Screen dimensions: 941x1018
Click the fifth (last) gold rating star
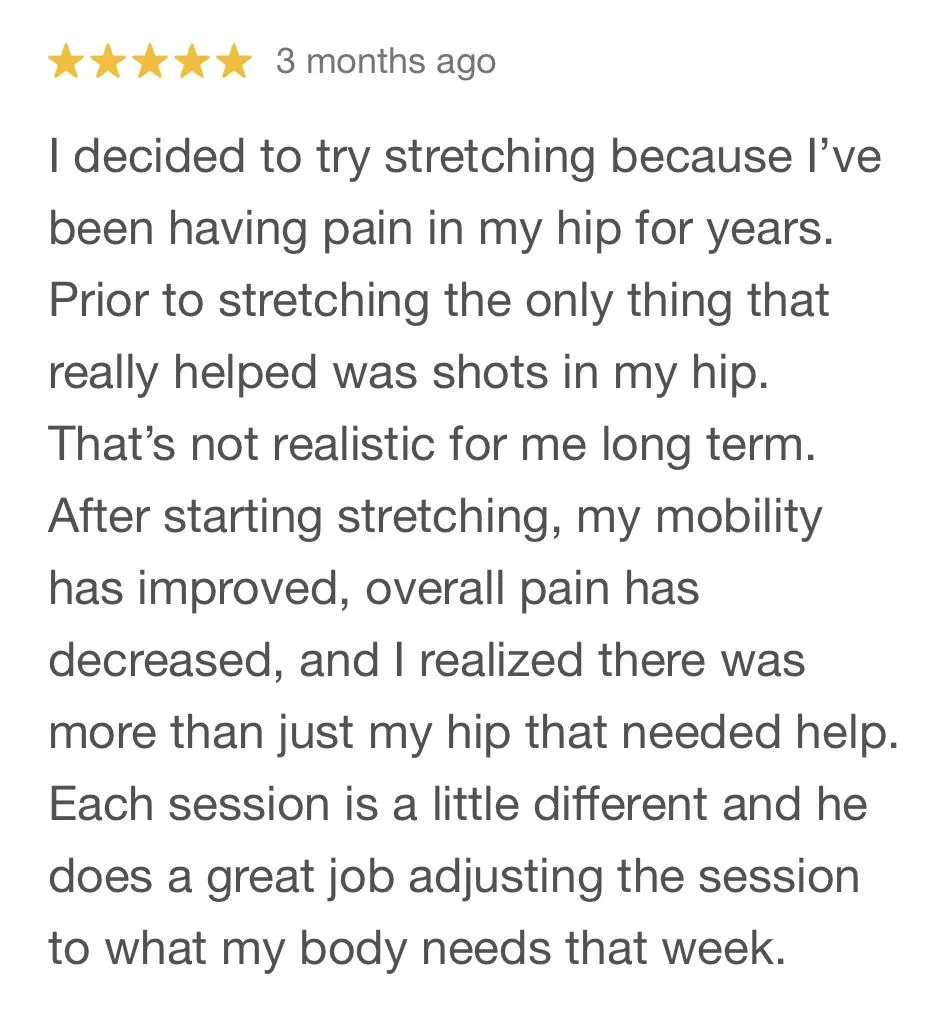tap(234, 62)
